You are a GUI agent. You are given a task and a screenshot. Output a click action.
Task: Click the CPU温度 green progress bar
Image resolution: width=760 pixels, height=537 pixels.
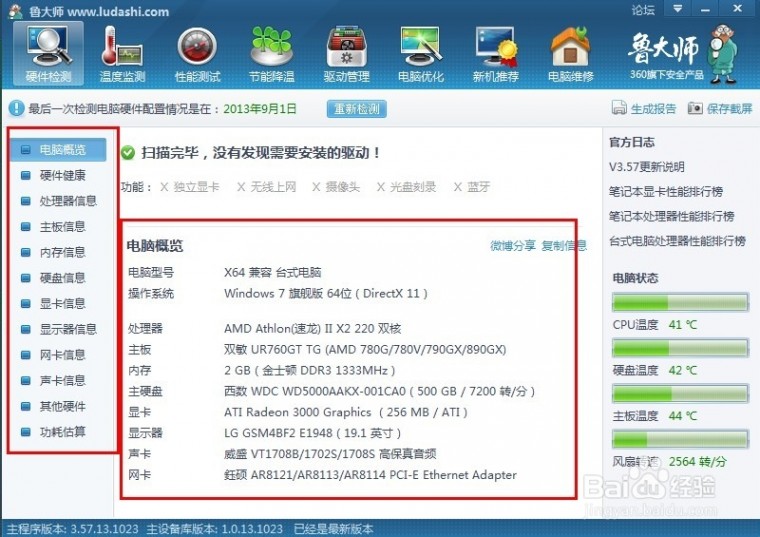coord(680,302)
